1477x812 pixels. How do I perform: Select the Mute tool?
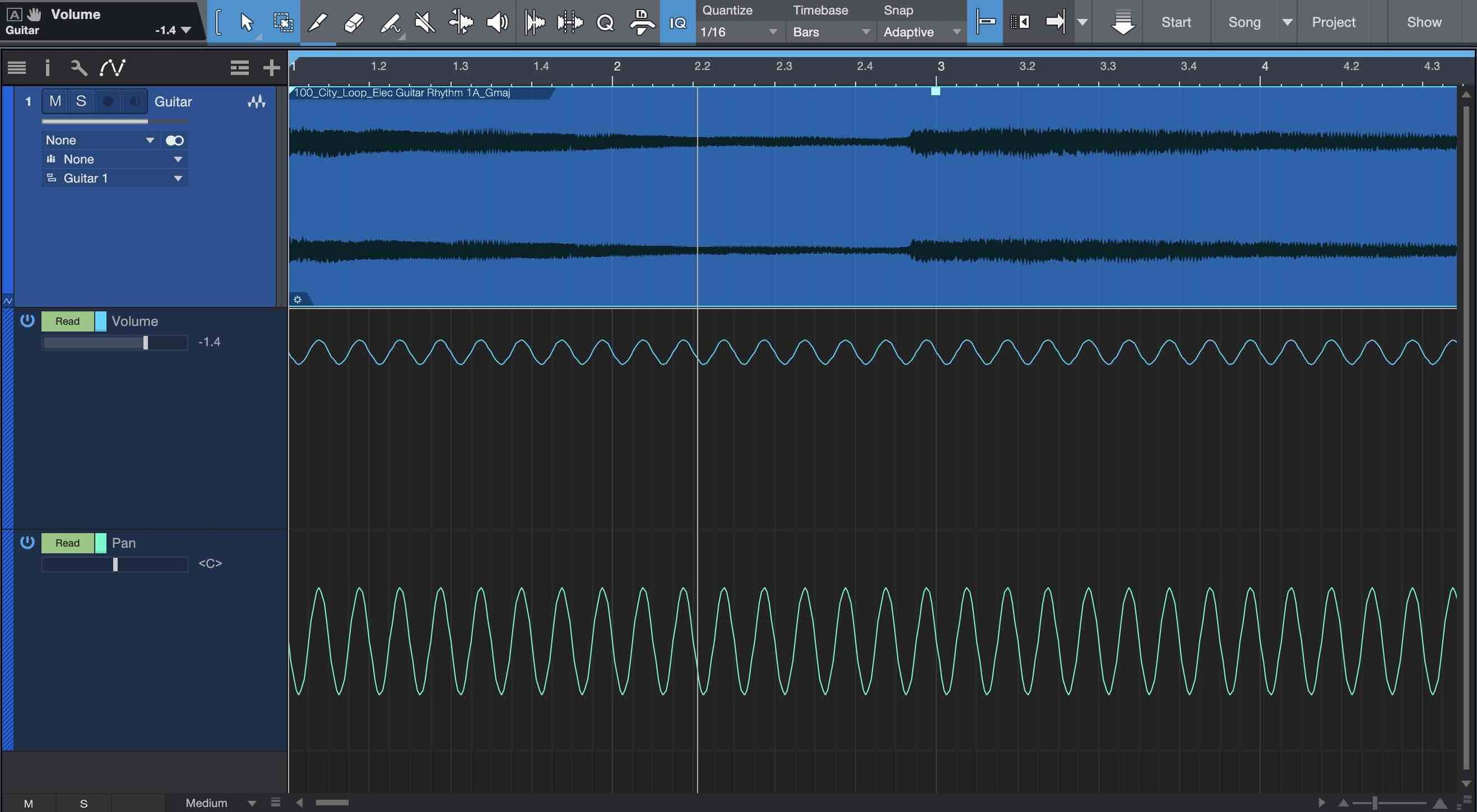(x=424, y=22)
